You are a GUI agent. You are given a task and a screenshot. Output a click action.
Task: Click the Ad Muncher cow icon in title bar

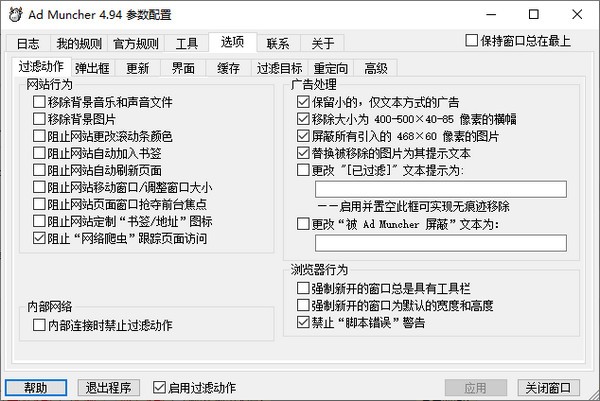coord(15,15)
